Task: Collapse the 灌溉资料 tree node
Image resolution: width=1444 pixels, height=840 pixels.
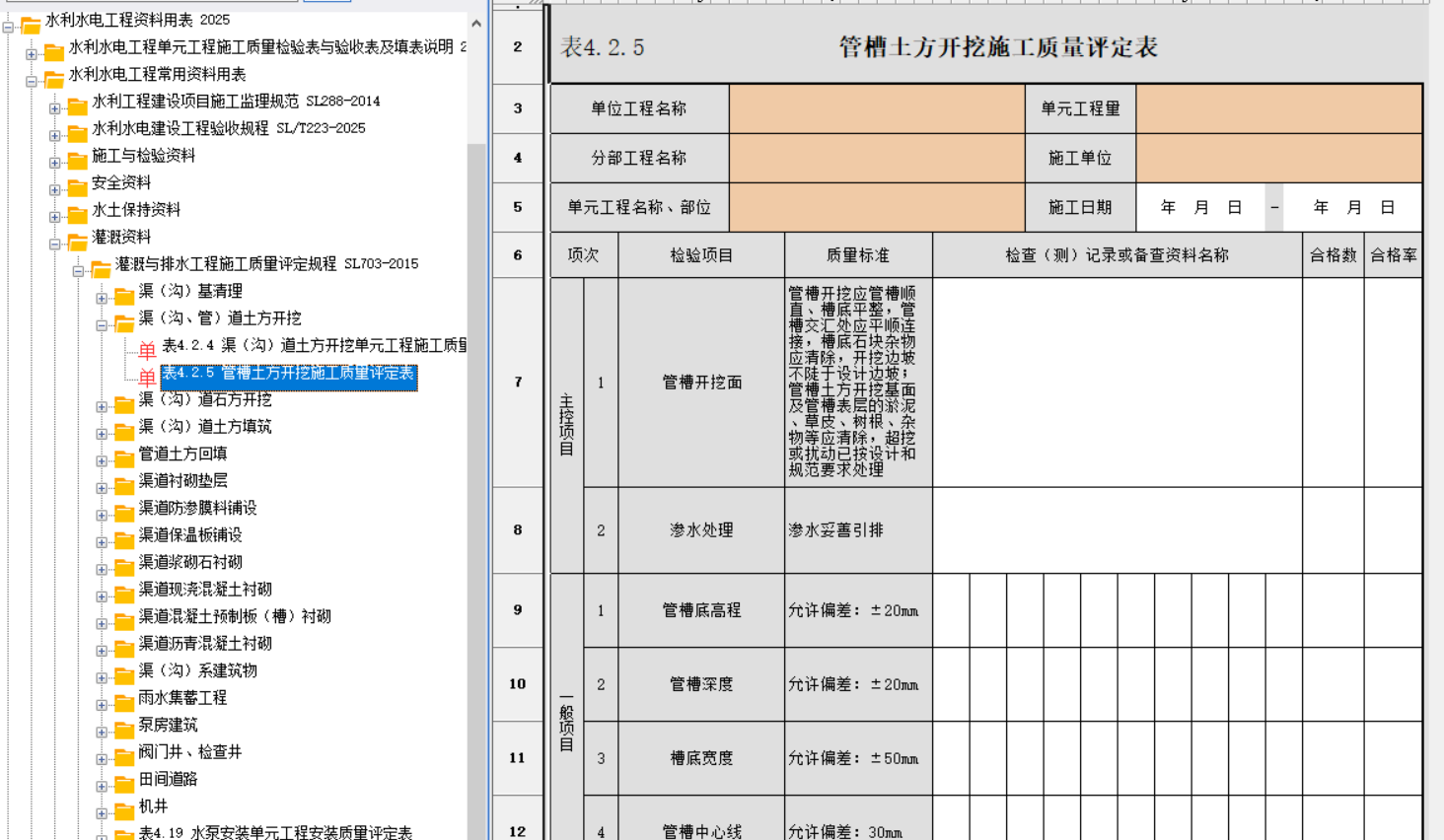Action: pos(55,244)
